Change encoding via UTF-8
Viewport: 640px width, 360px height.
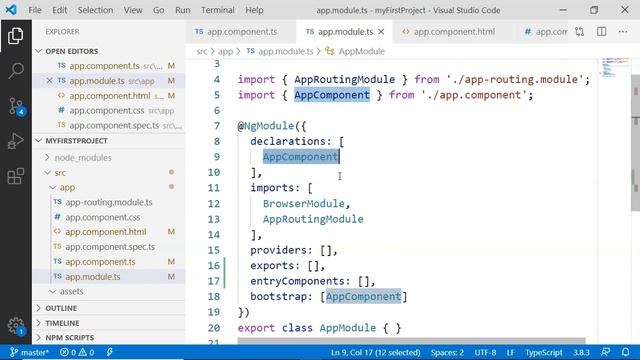[x=485, y=352]
